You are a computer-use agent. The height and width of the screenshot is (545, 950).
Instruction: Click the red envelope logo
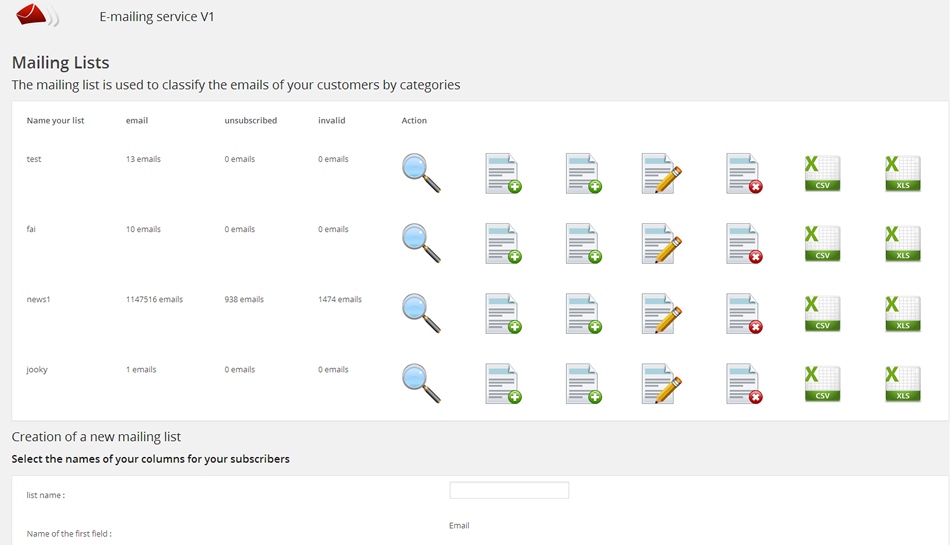pos(37,15)
